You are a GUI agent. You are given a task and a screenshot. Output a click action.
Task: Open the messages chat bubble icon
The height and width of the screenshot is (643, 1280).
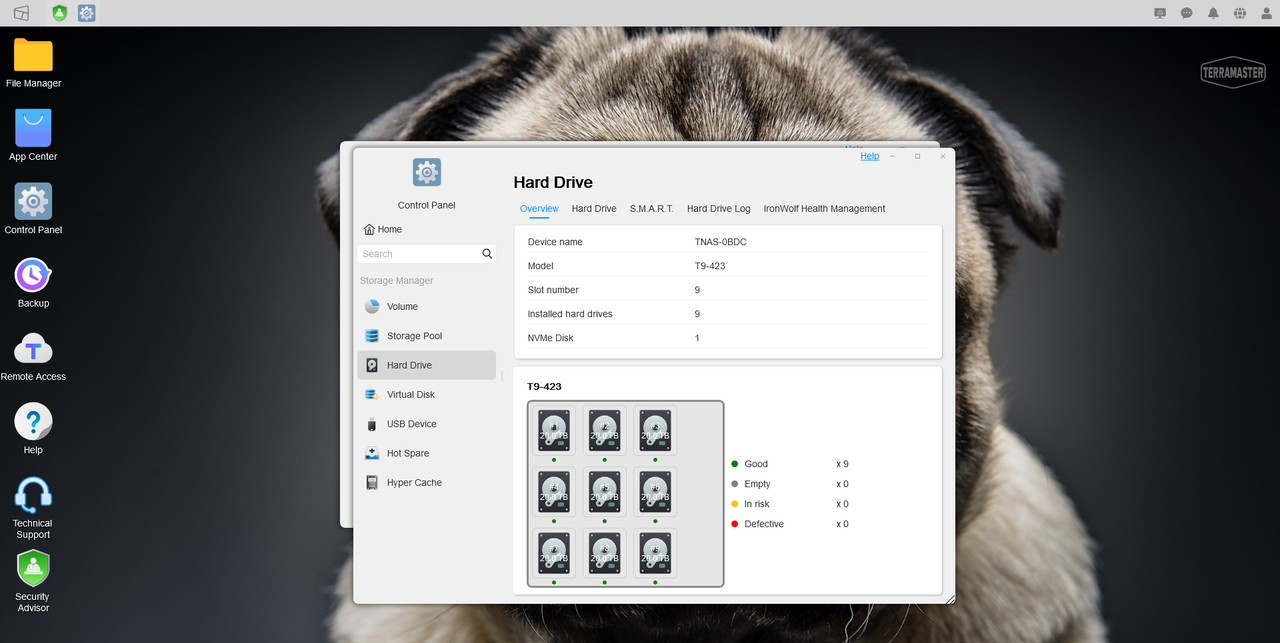click(1187, 13)
